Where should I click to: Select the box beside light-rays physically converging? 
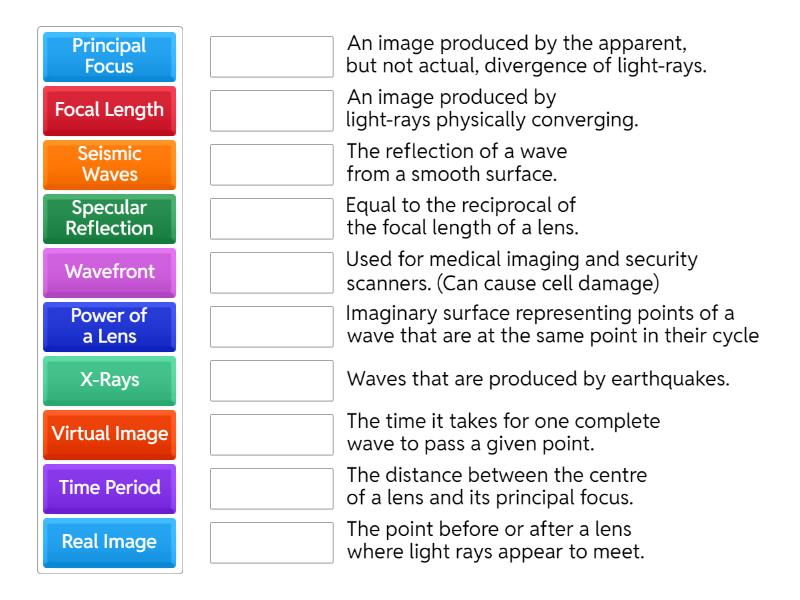point(271,111)
